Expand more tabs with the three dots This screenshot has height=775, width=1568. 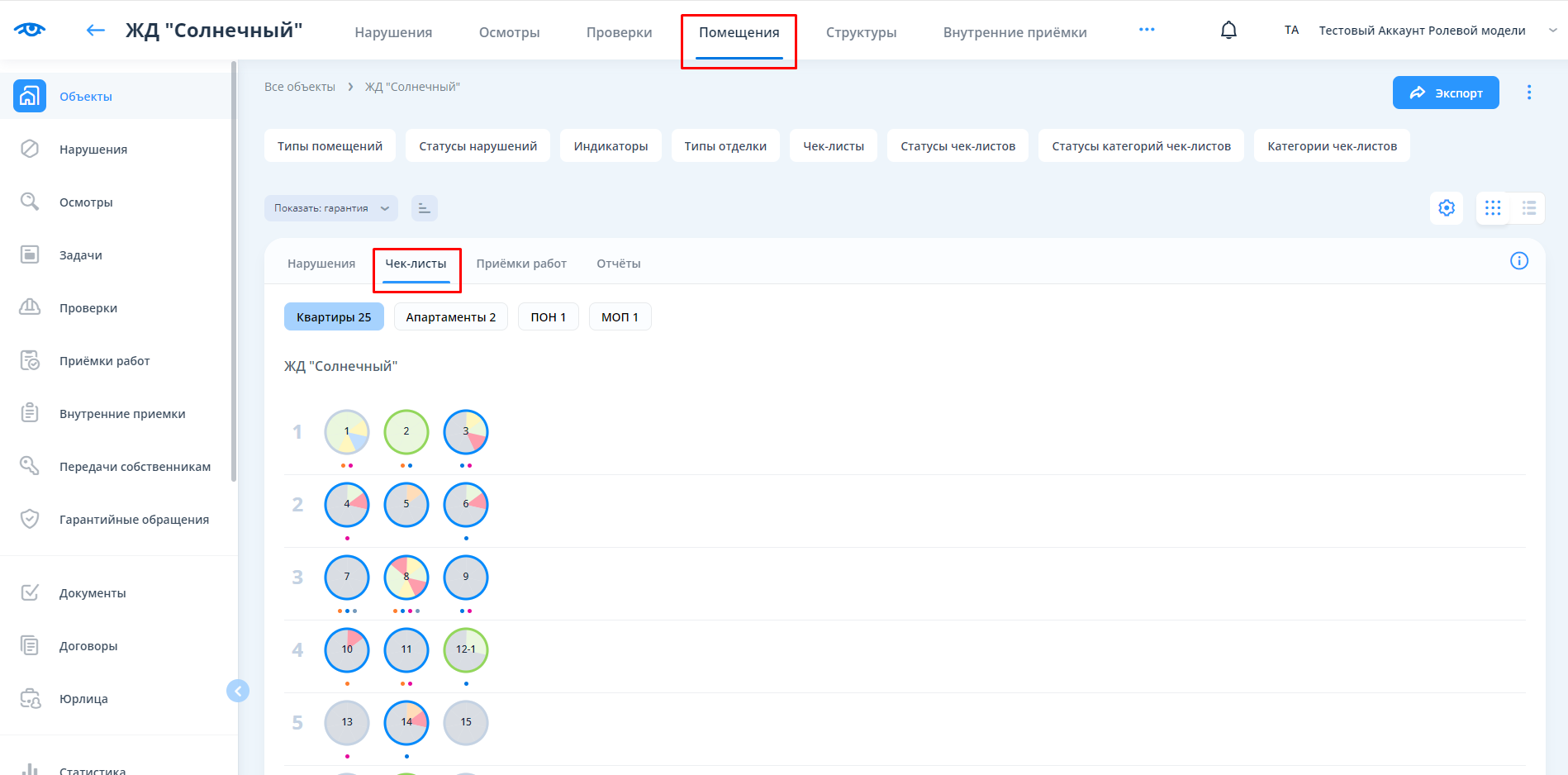1147,30
